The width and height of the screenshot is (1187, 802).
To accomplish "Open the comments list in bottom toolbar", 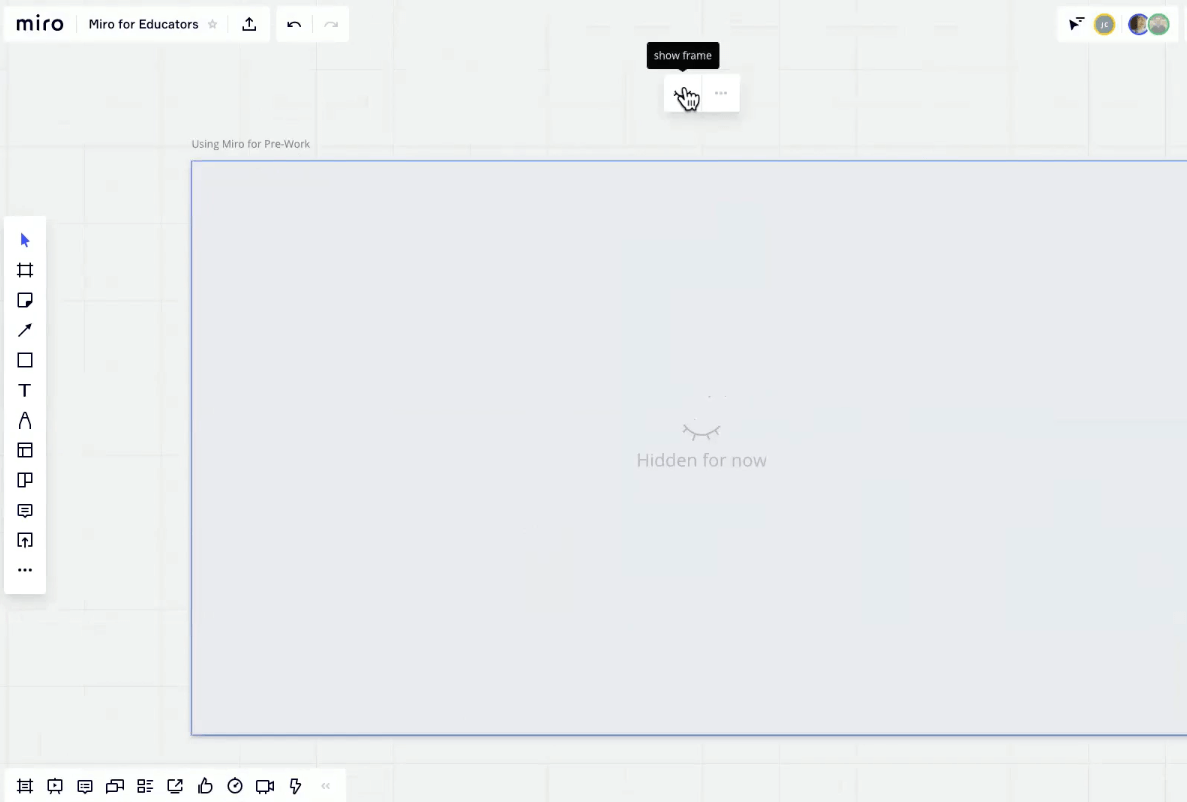I will [85, 786].
